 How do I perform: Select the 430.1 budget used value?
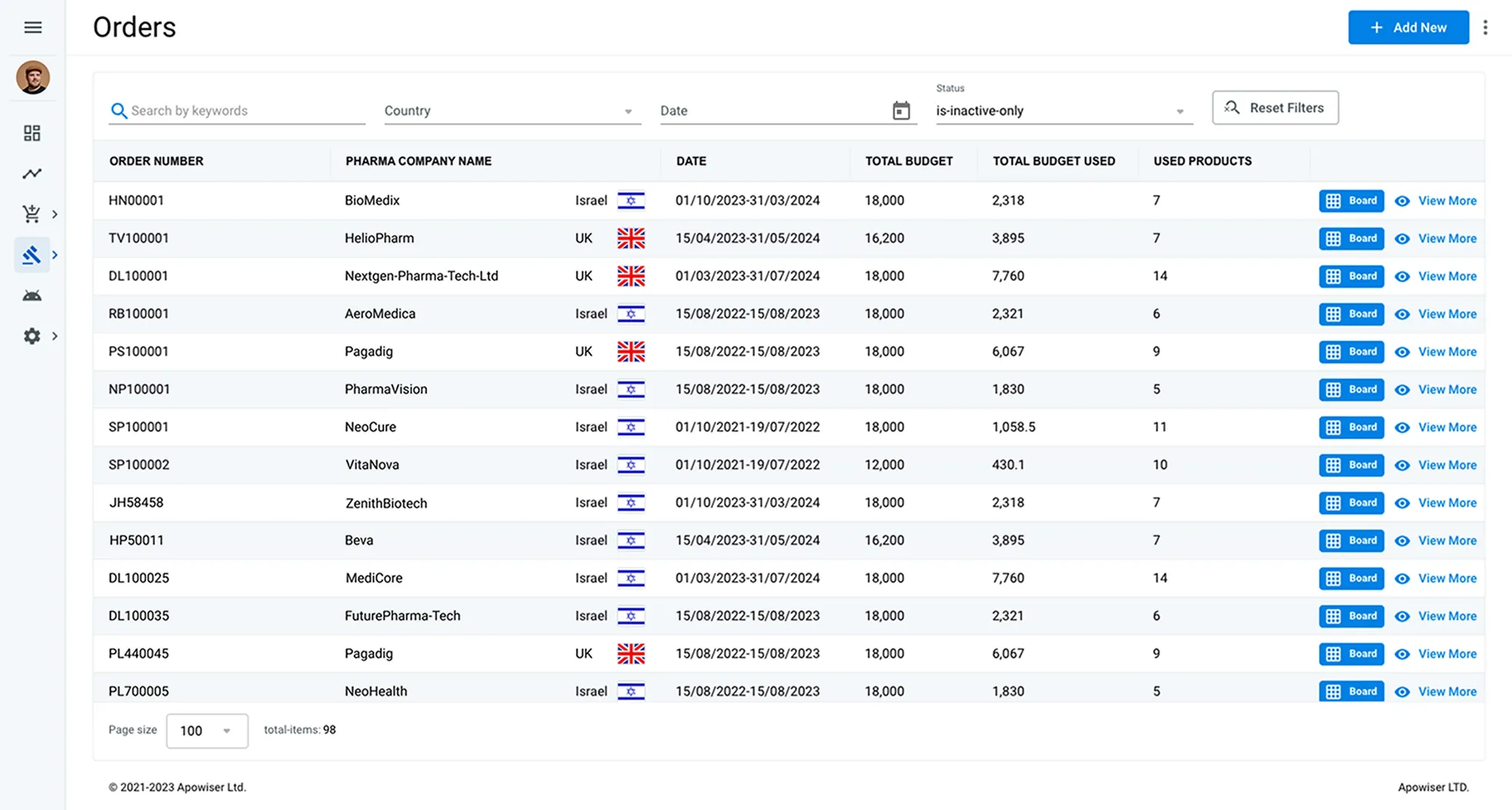tap(1009, 465)
